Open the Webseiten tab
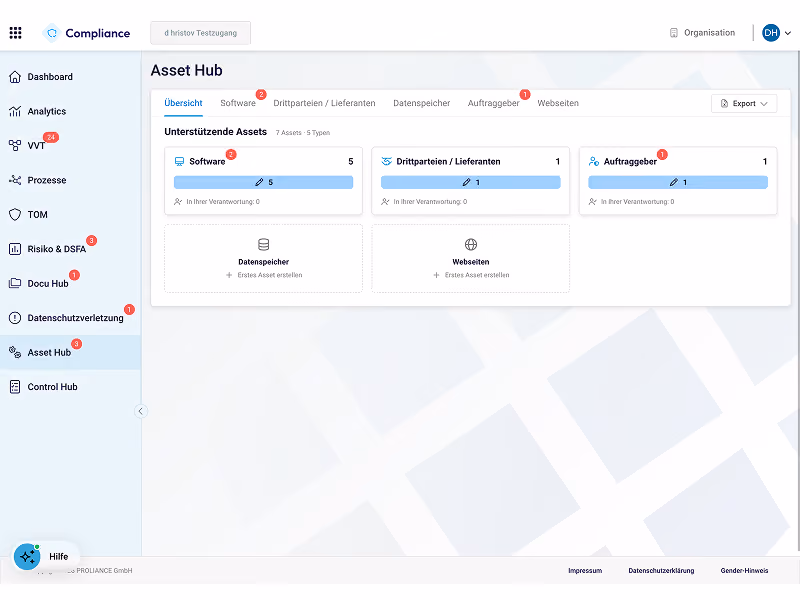800x600 pixels. click(x=558, y=104)
